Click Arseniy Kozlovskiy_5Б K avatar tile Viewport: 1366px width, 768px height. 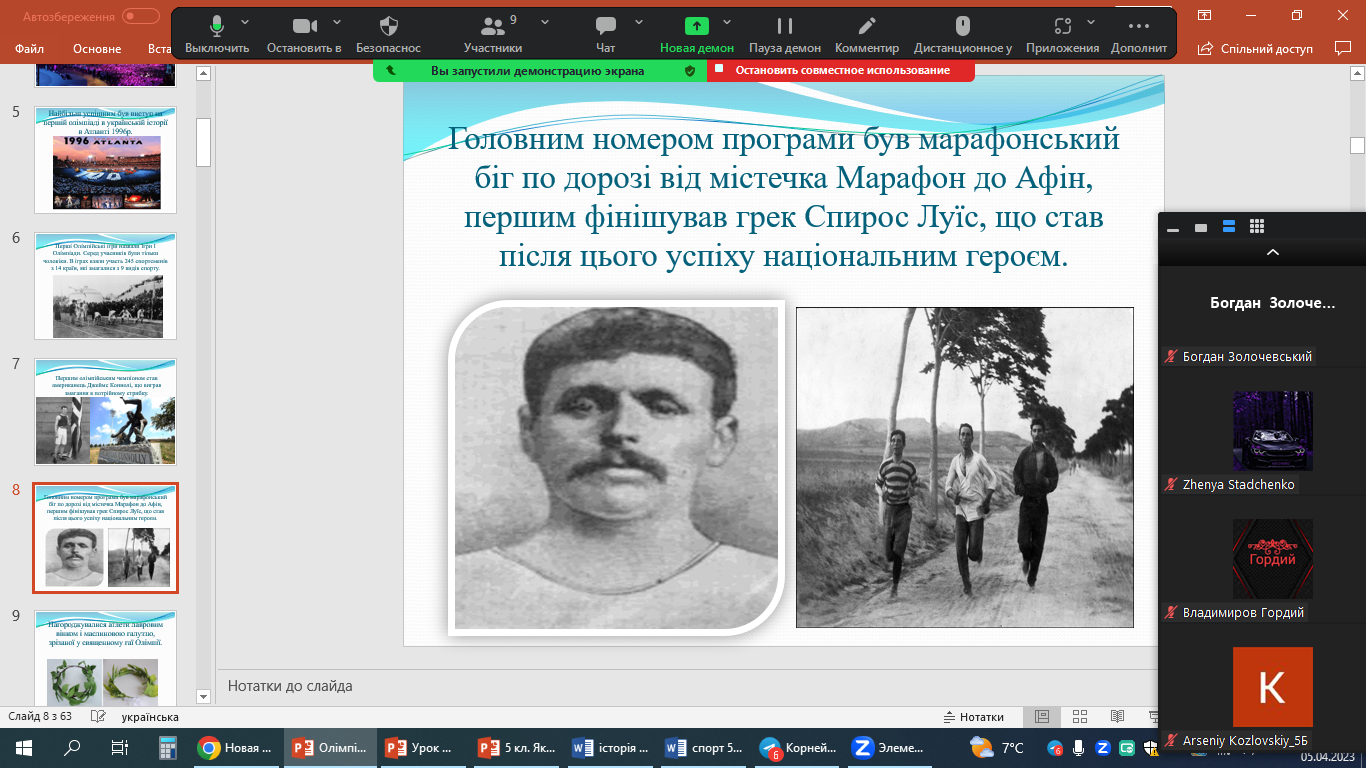1272,687
